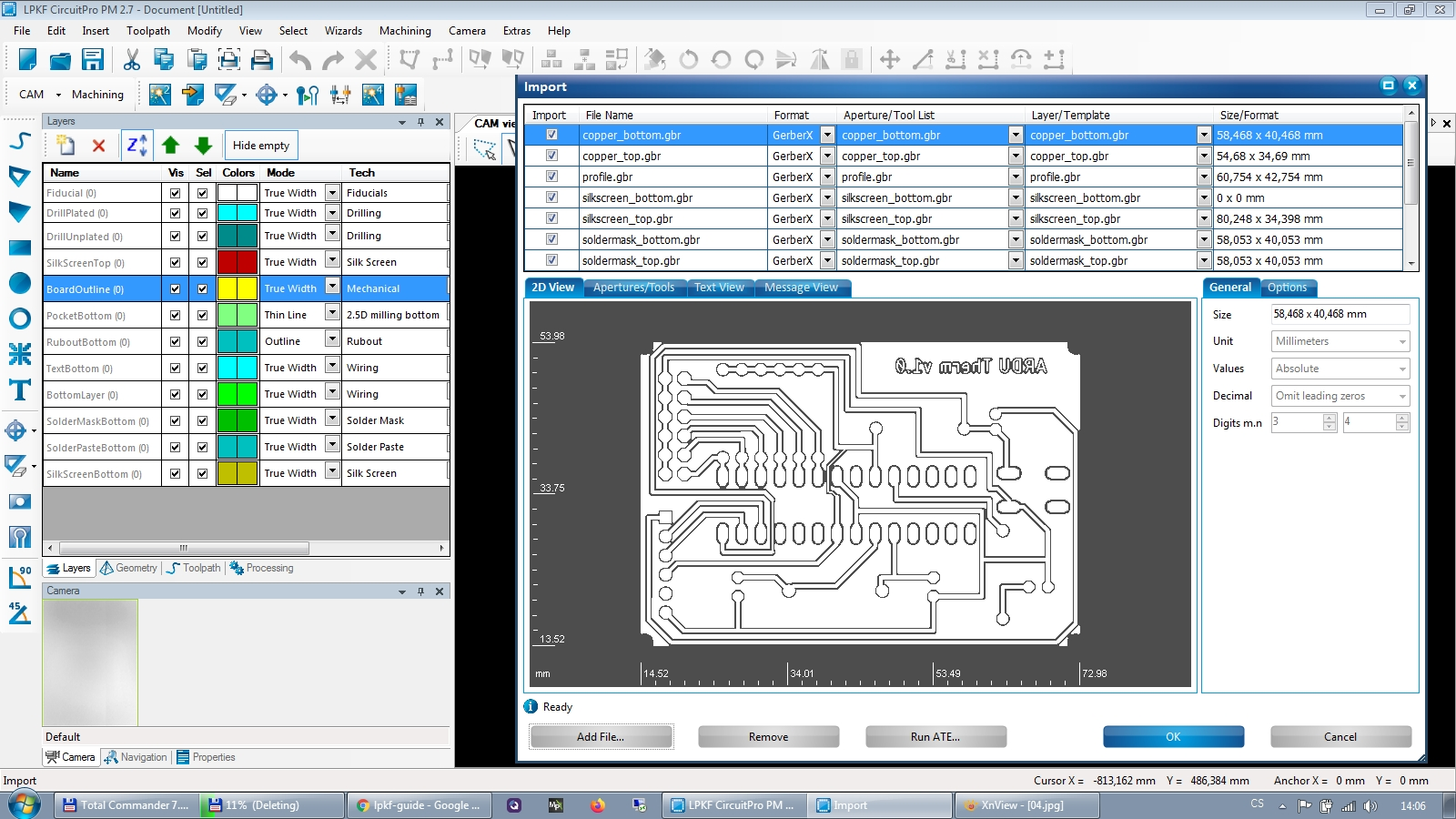Click the Import icon in CAM toolbar

(193, 95)
